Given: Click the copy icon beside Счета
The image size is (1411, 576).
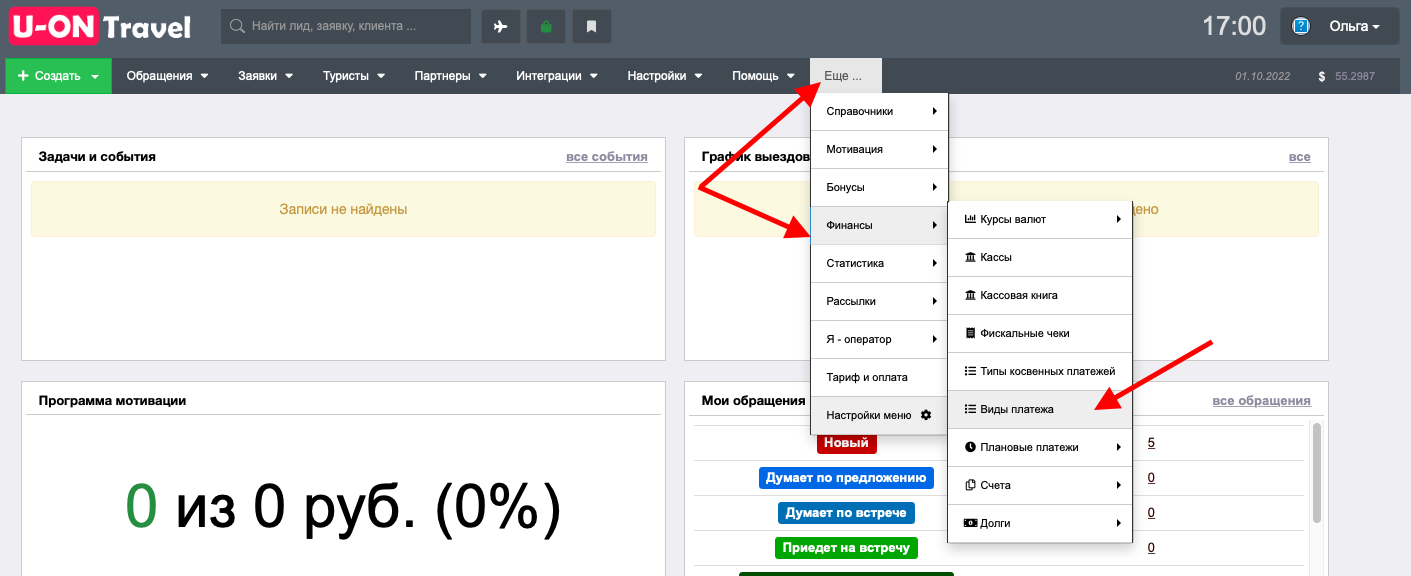Looking at the screenshot, I should click(x=970, y=485).
